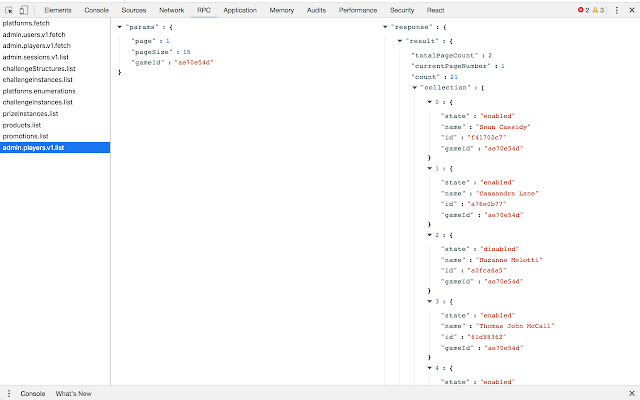This screenshot has height=400, width=640.
Task: Toggle the device toolbar icon
Action: tap(24, 10)
